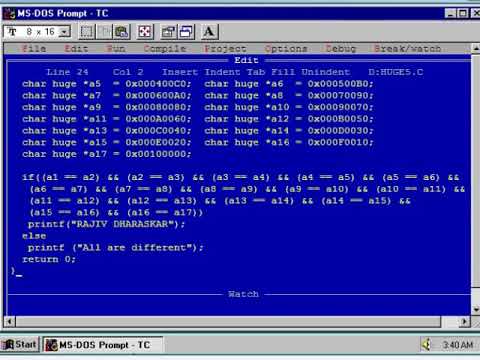Place cursor on the *a16 = 0x000F0010 declaration
Viewport: 480px width, 360px height.
click(x=289, y=142)
